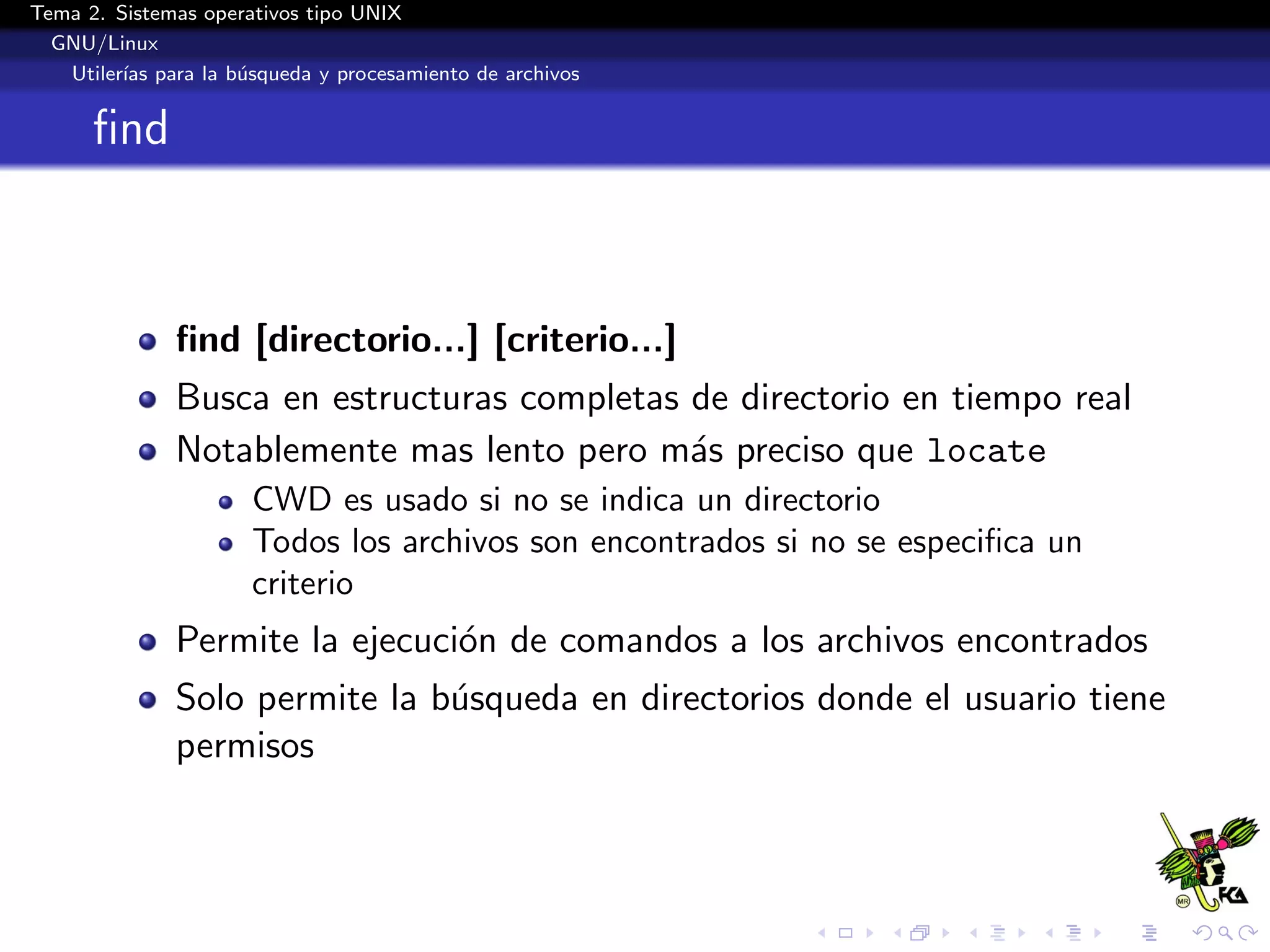The image size is (1270, 952).
Task: Click the section lines navigation icon
Action: 1073,932
